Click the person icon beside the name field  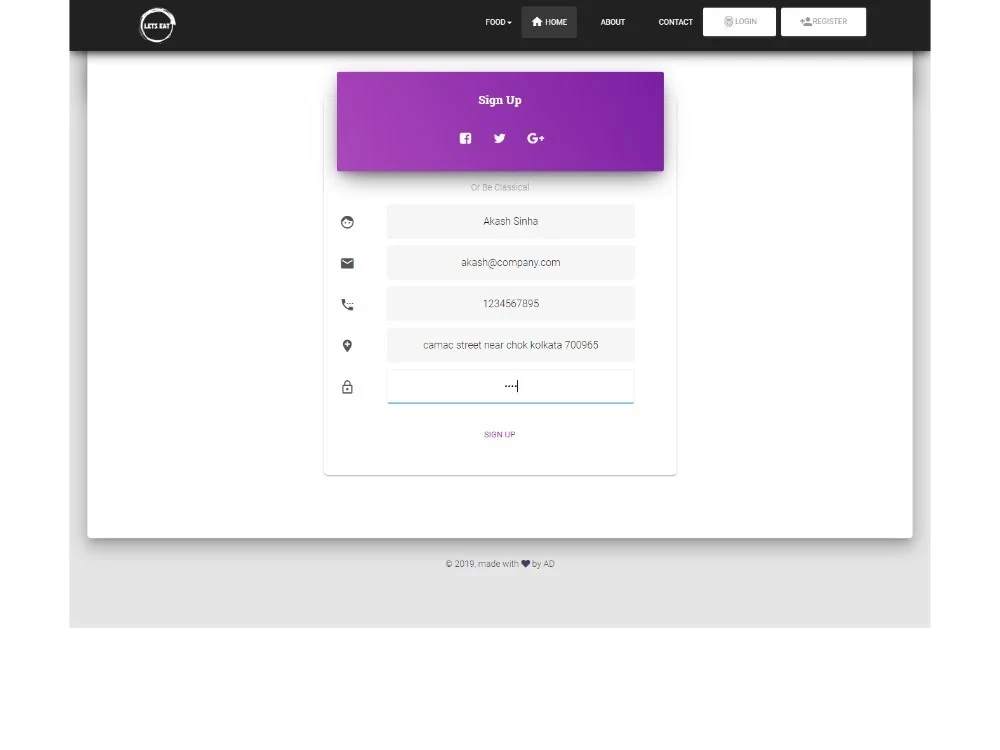(x=347, y=221)
